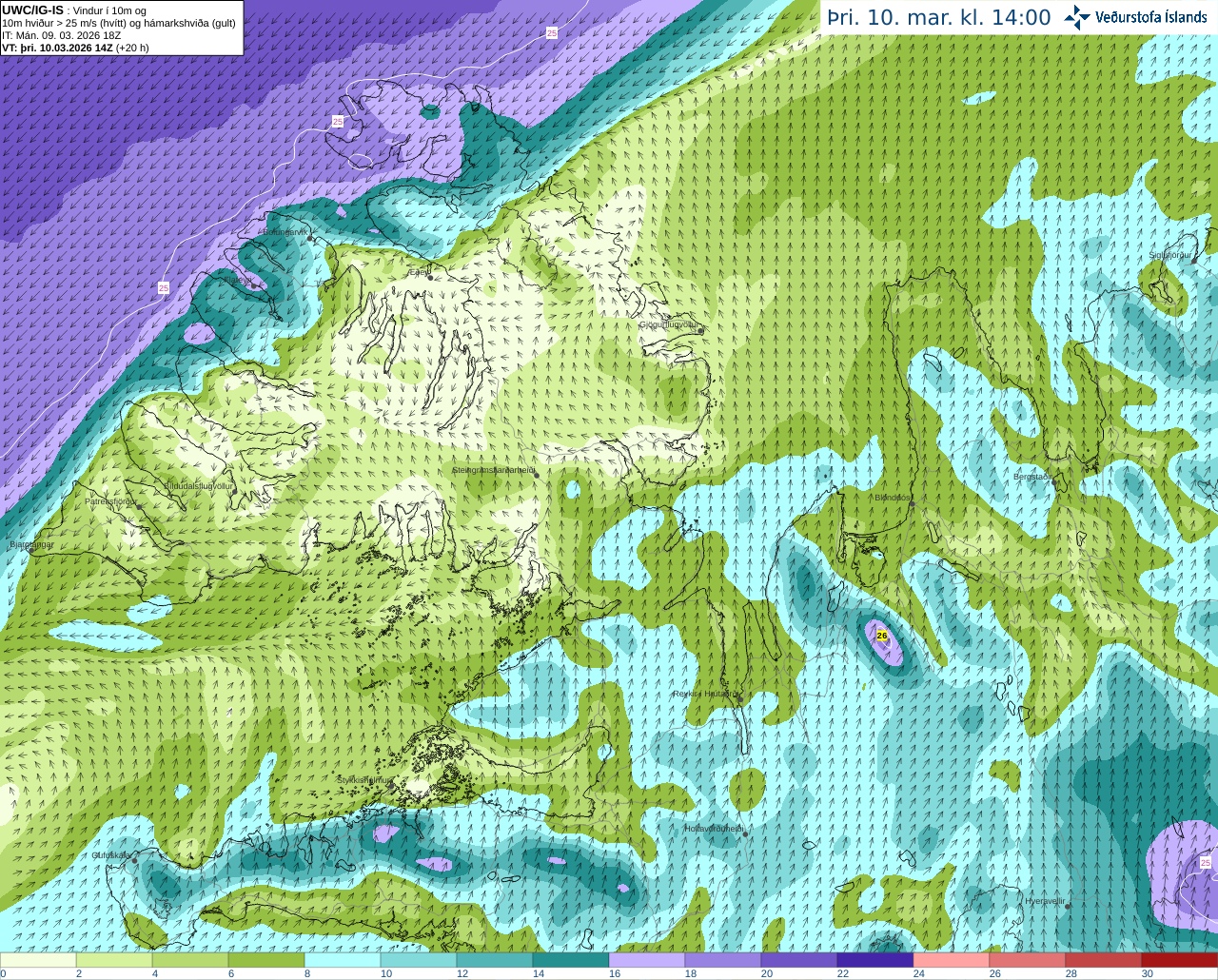Click the Bolungarvík station label
This screenshot has width=1218, height=980.
click(286, 232)
